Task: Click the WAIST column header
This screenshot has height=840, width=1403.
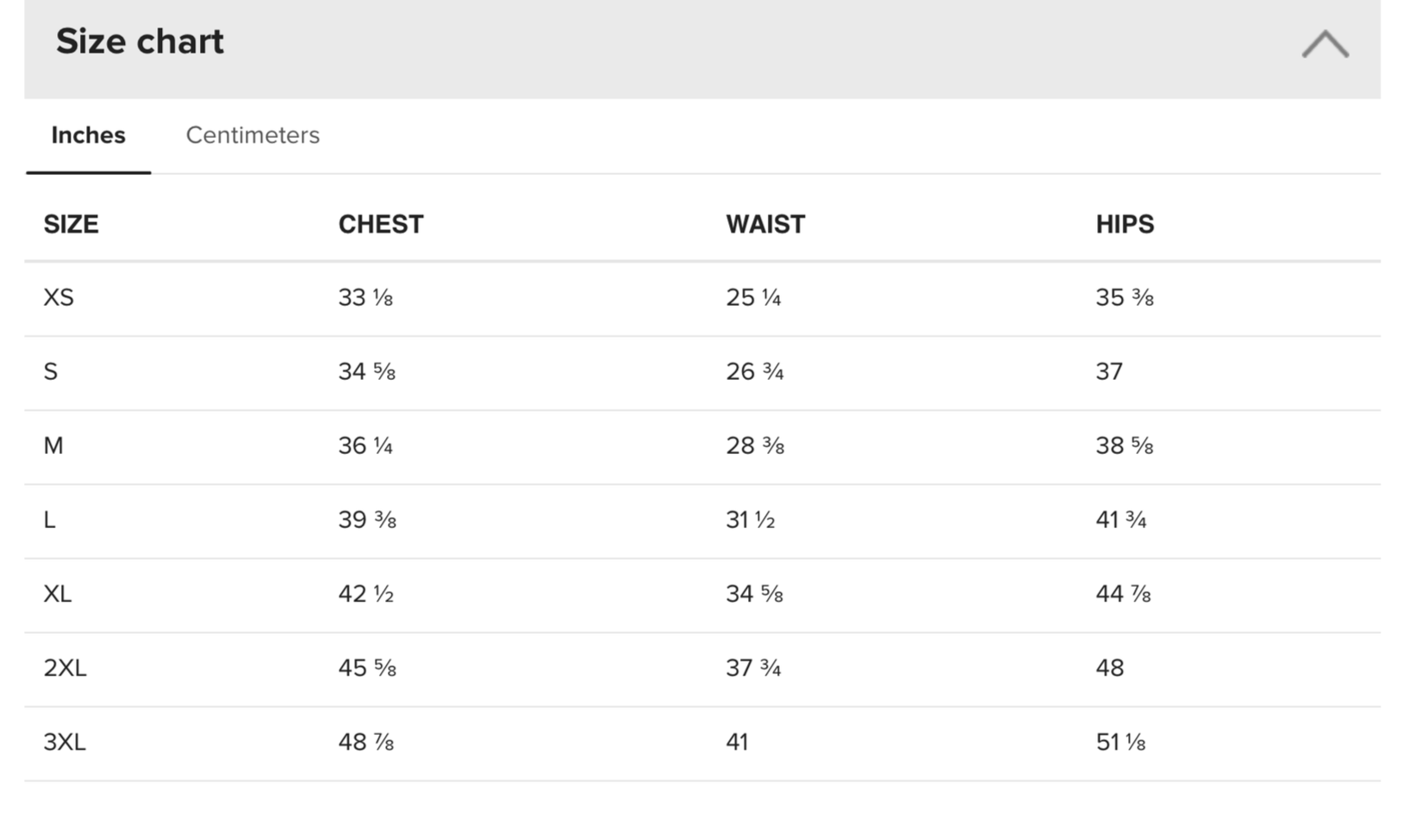Action: [765, 224]
